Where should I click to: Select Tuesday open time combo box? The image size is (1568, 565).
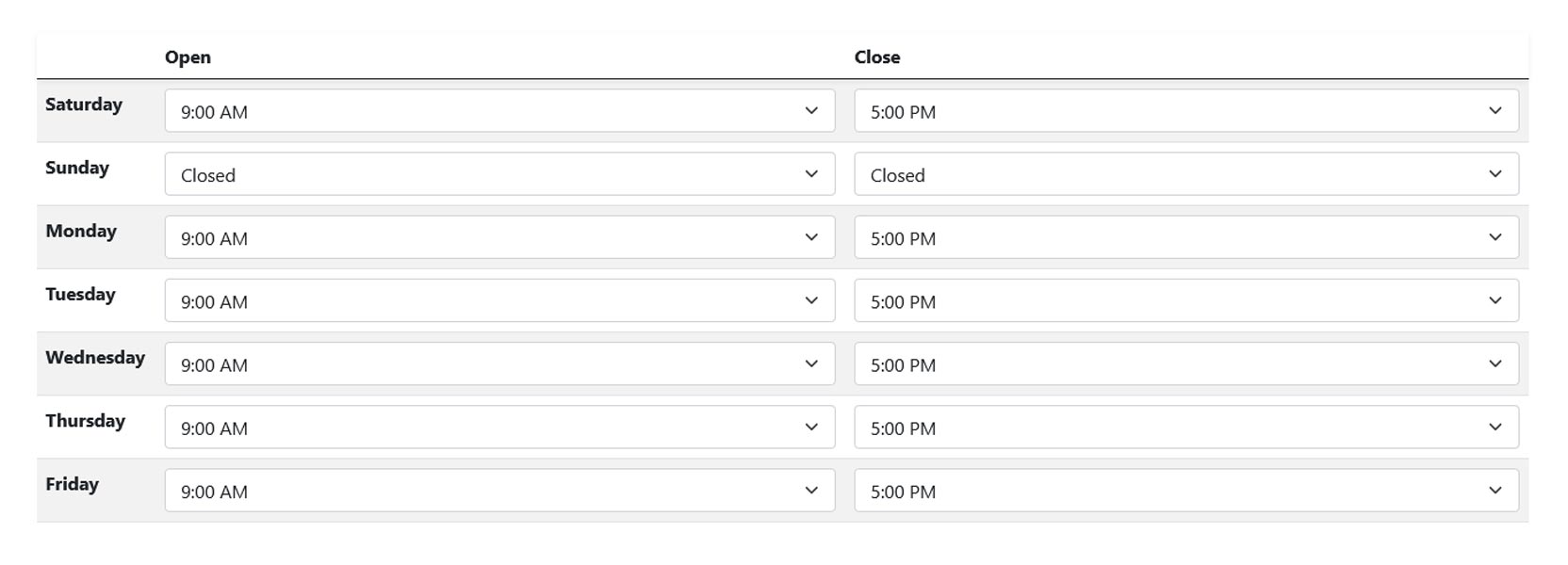[499, 300]
